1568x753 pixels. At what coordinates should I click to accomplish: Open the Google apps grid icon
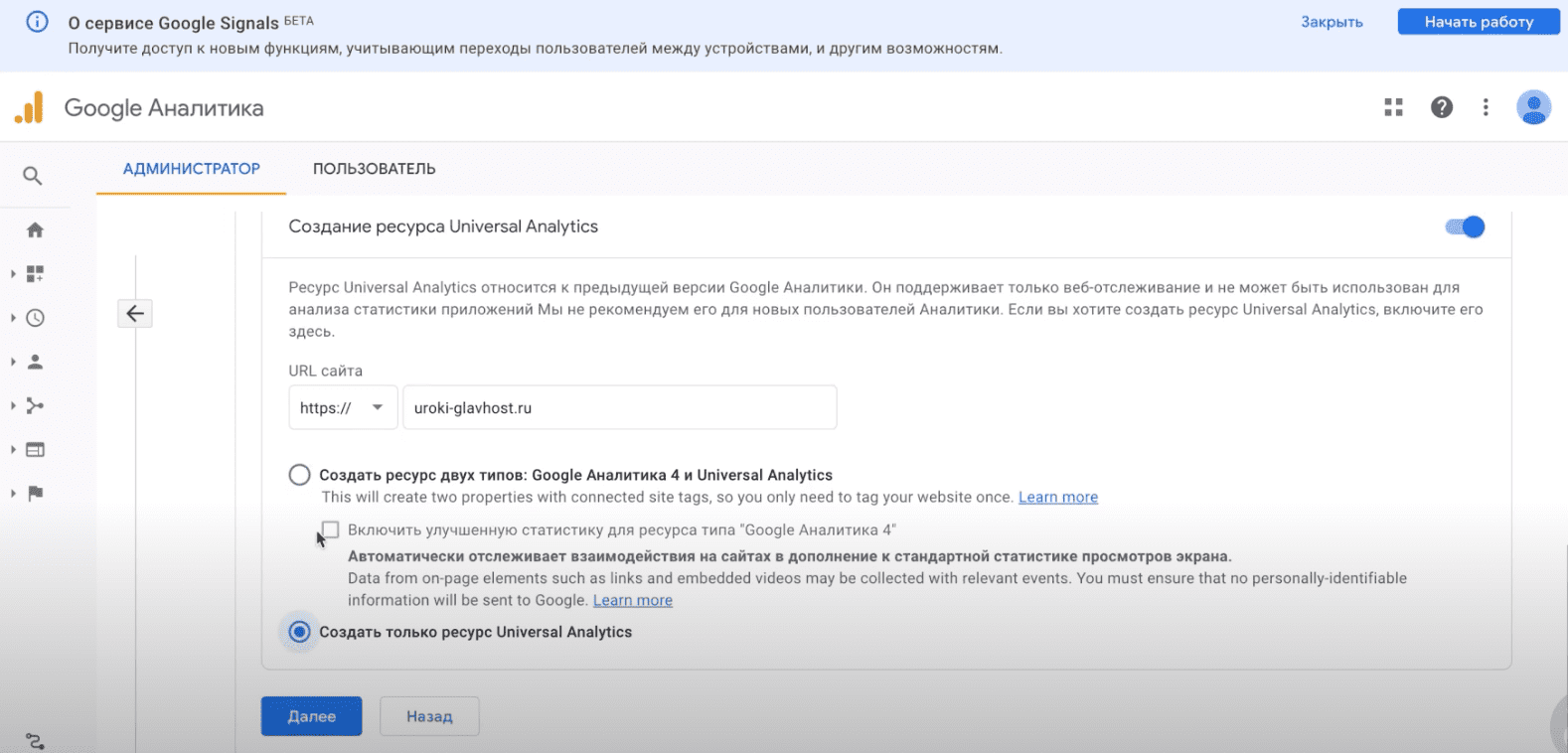point(1393,107)
